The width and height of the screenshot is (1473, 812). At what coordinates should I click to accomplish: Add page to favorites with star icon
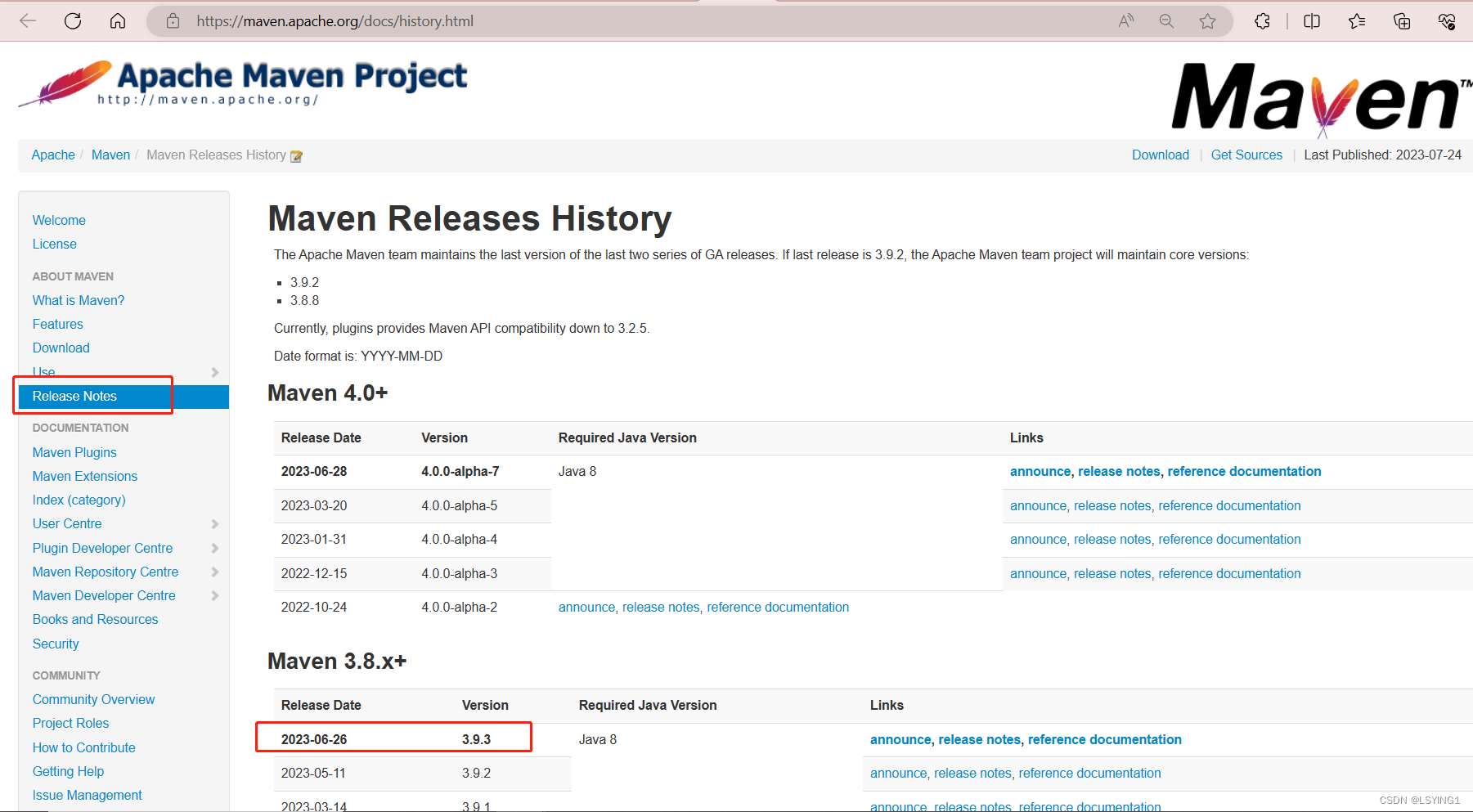1207,21
